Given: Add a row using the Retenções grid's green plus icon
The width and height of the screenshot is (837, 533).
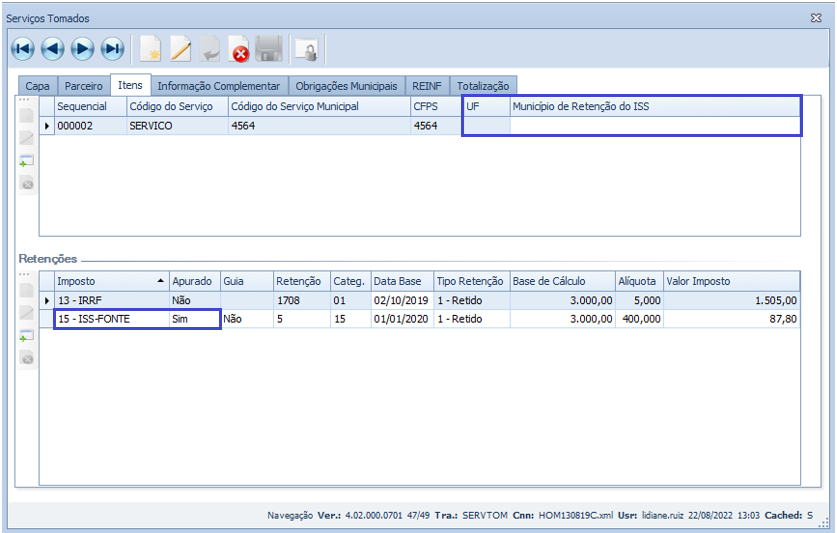Looking at the screenshot, I should (x=27, y=336).
